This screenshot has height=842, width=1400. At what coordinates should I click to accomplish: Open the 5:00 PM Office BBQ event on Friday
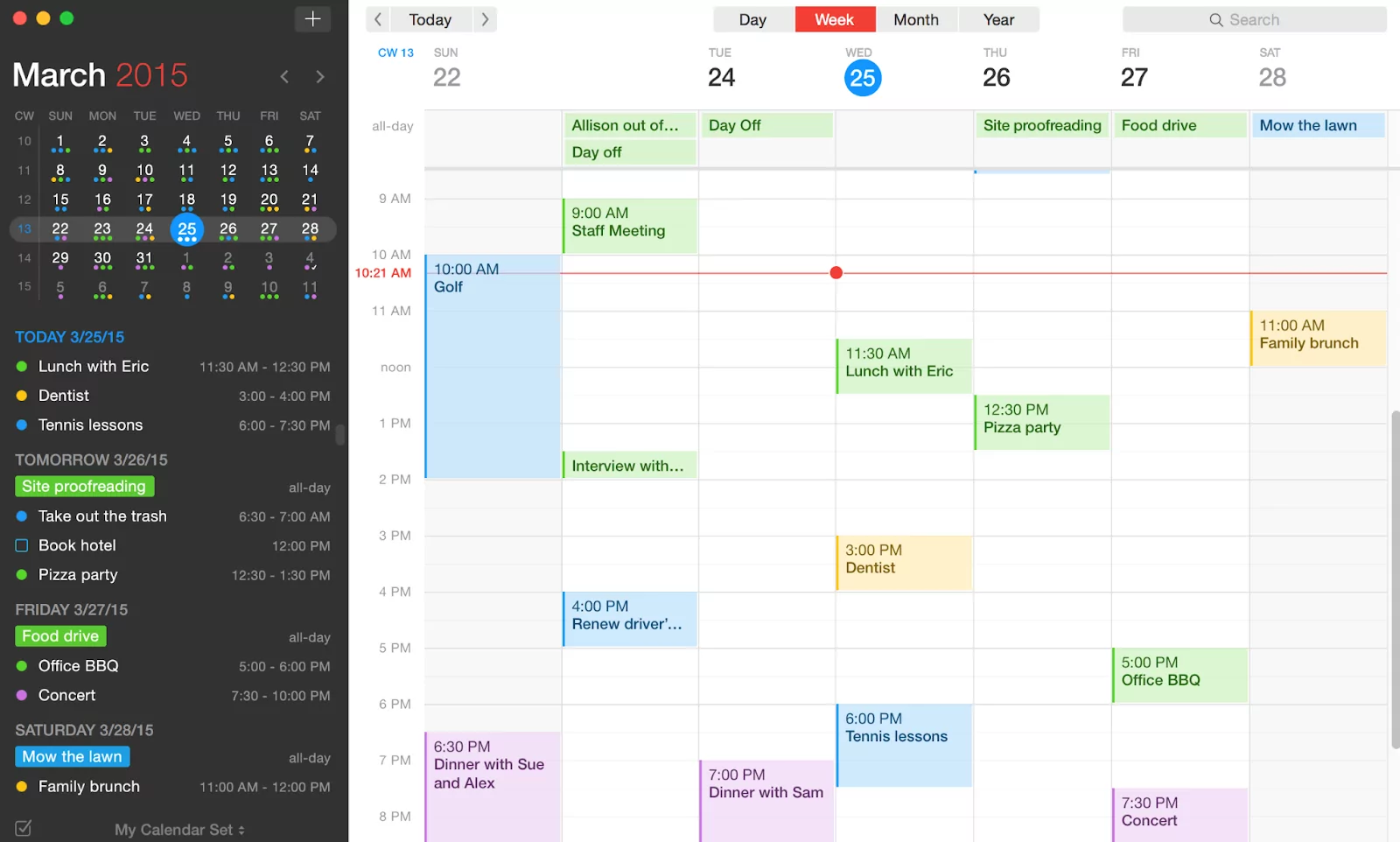(x=1179, y=674)
